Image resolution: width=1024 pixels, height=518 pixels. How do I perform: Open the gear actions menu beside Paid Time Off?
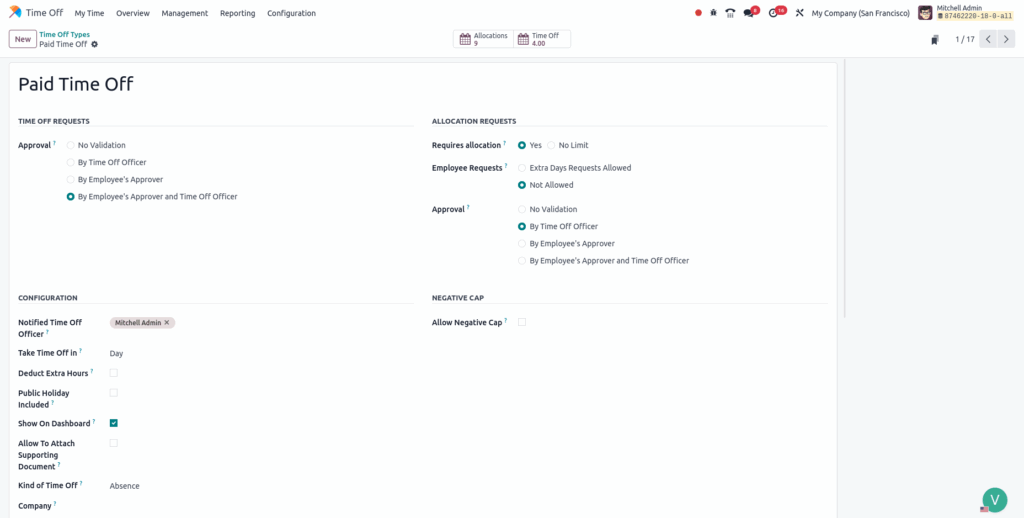tap(95, 44)
